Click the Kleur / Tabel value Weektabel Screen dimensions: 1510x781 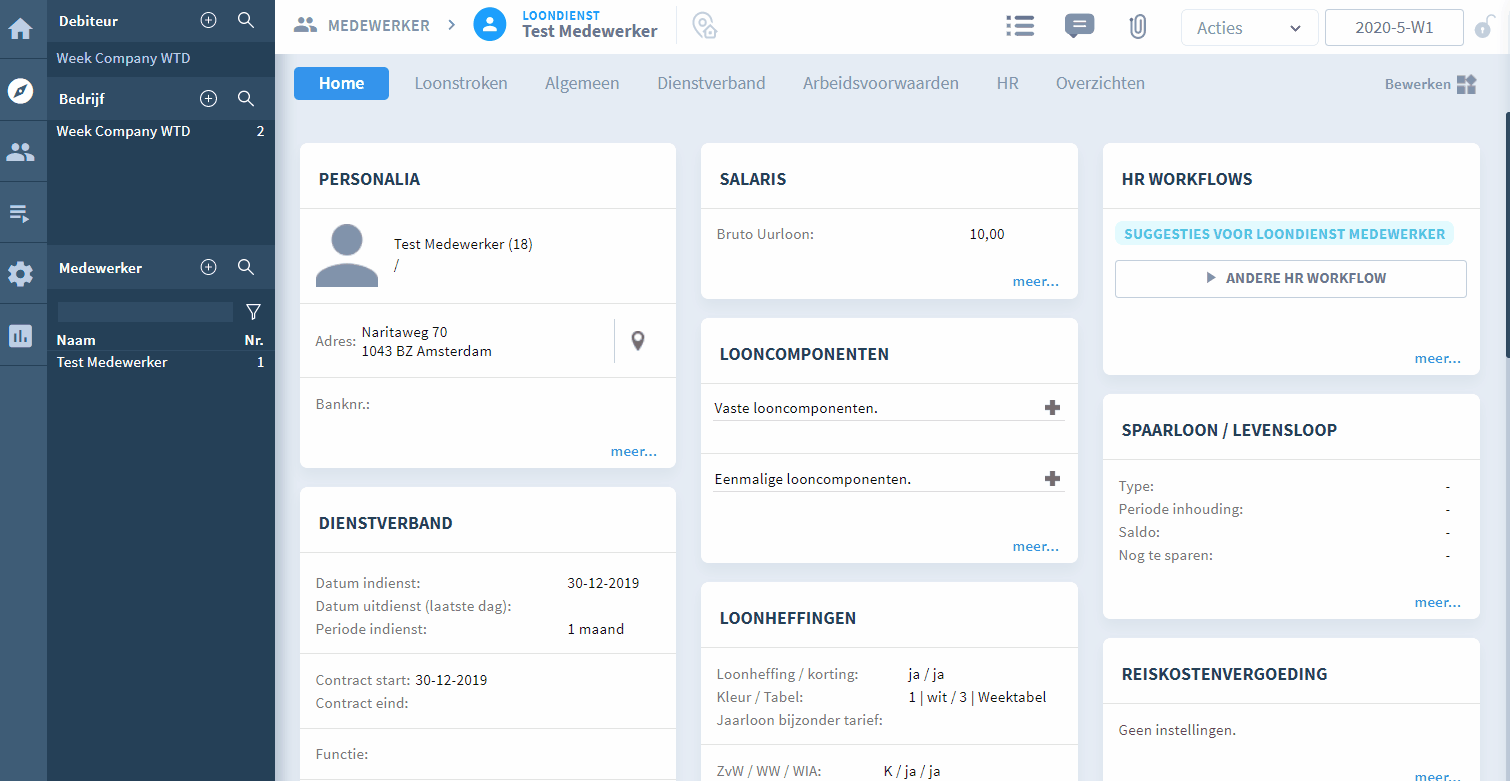tap(1012, 697)
